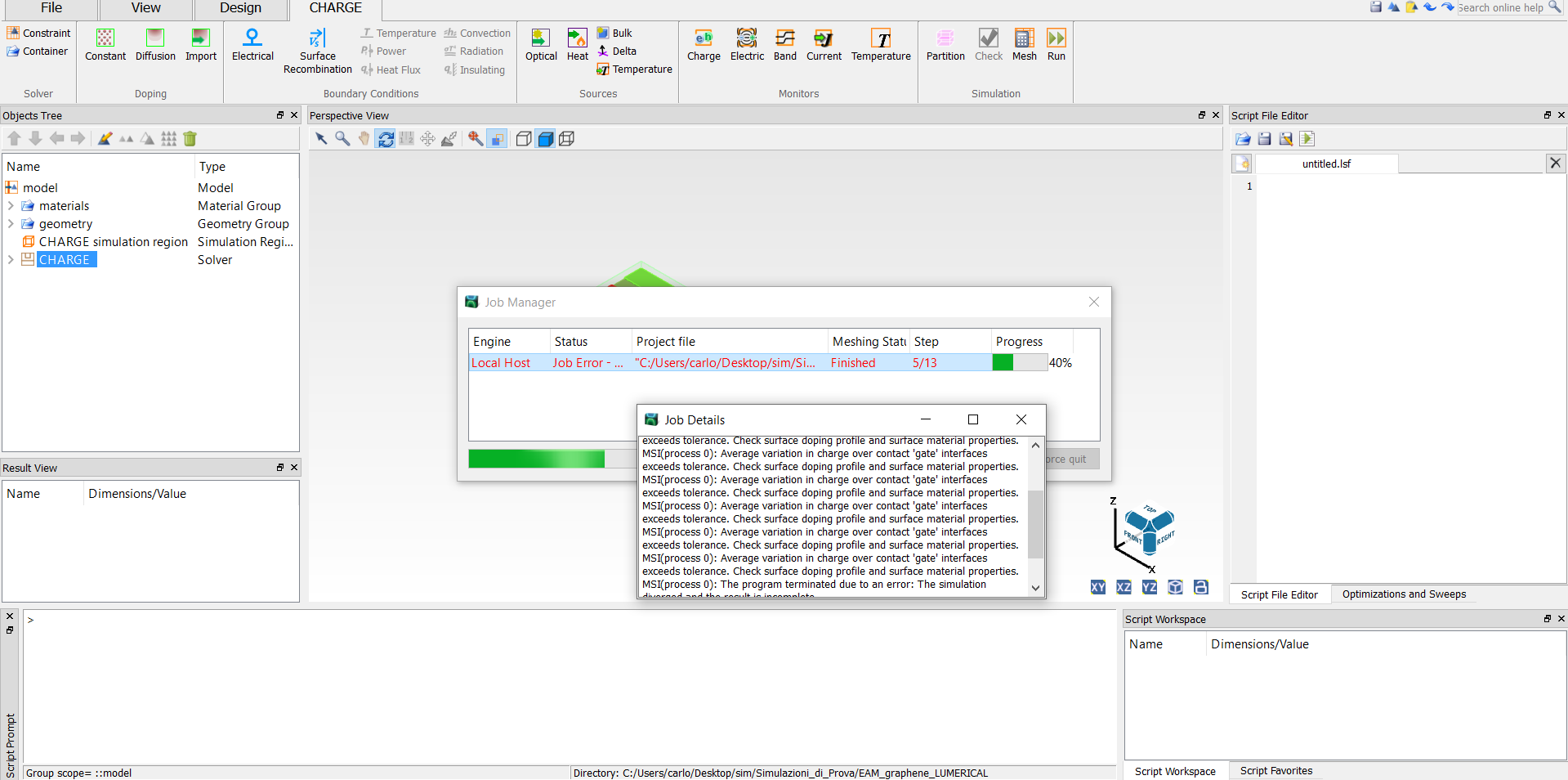
Task: Click the Search online help field
Action: [1501, 7]
